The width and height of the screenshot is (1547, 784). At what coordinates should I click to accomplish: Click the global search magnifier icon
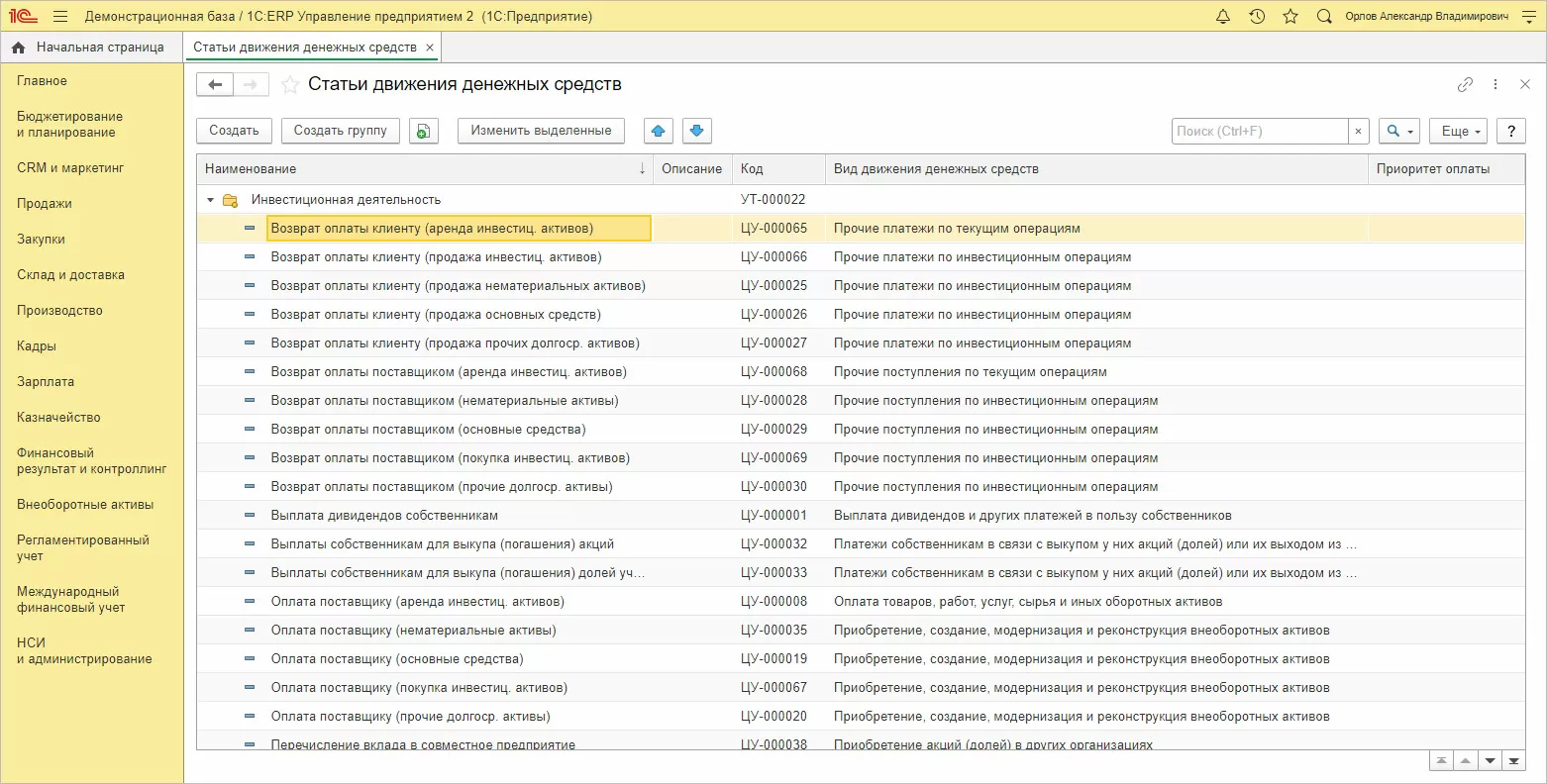(x=1323, y=17)
